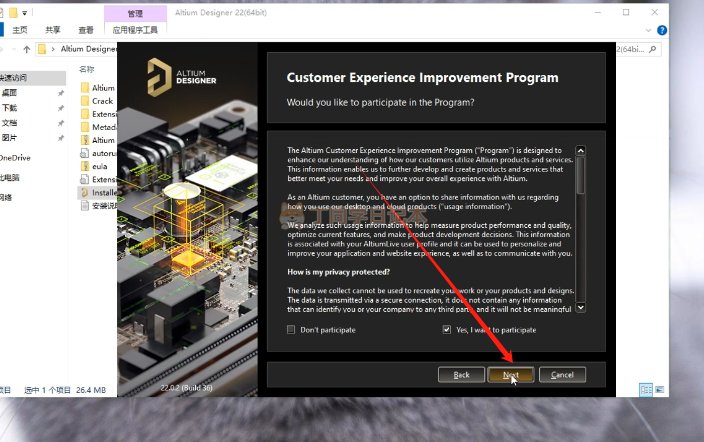Click the Next button in installer

[510, 375]
